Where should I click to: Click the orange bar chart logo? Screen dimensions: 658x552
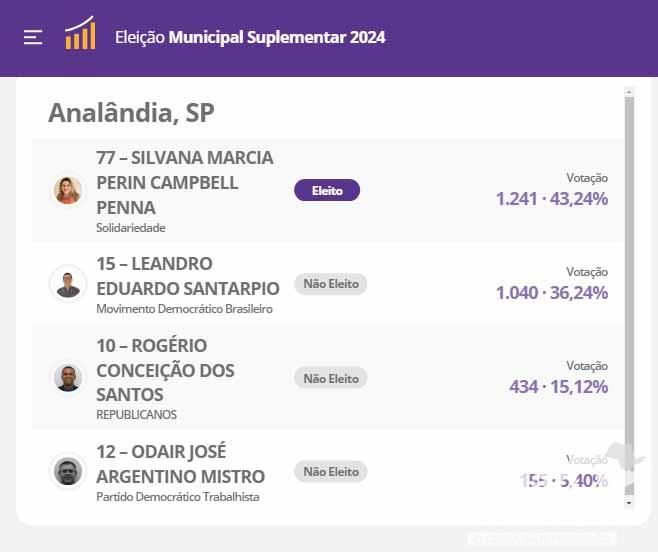[x=80, y=34]
